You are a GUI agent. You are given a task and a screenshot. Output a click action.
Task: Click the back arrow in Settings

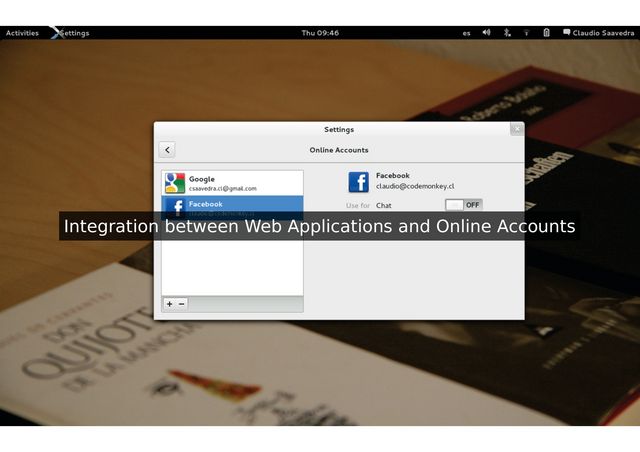pos(167,150)
